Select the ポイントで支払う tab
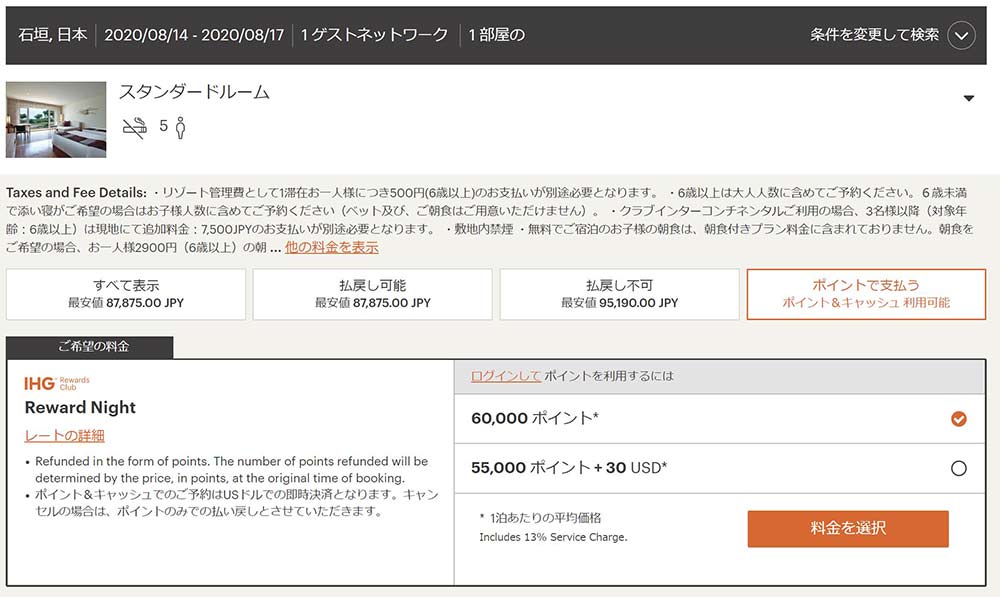The image size is (1000, 597). 866,294
